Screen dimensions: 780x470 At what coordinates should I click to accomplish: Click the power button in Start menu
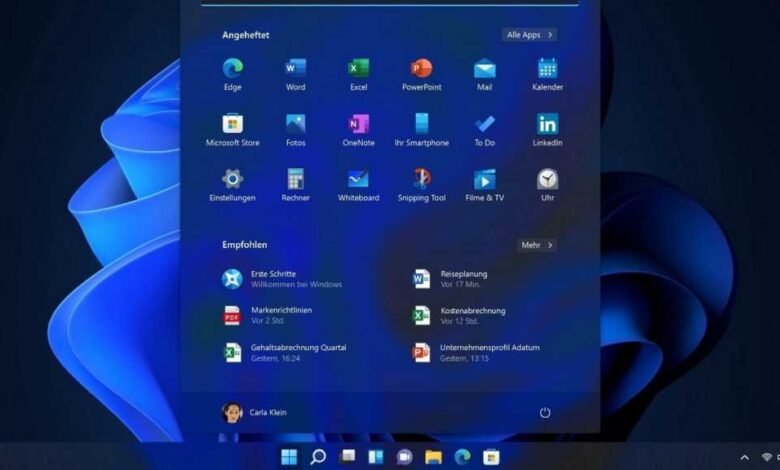(545, 412)
